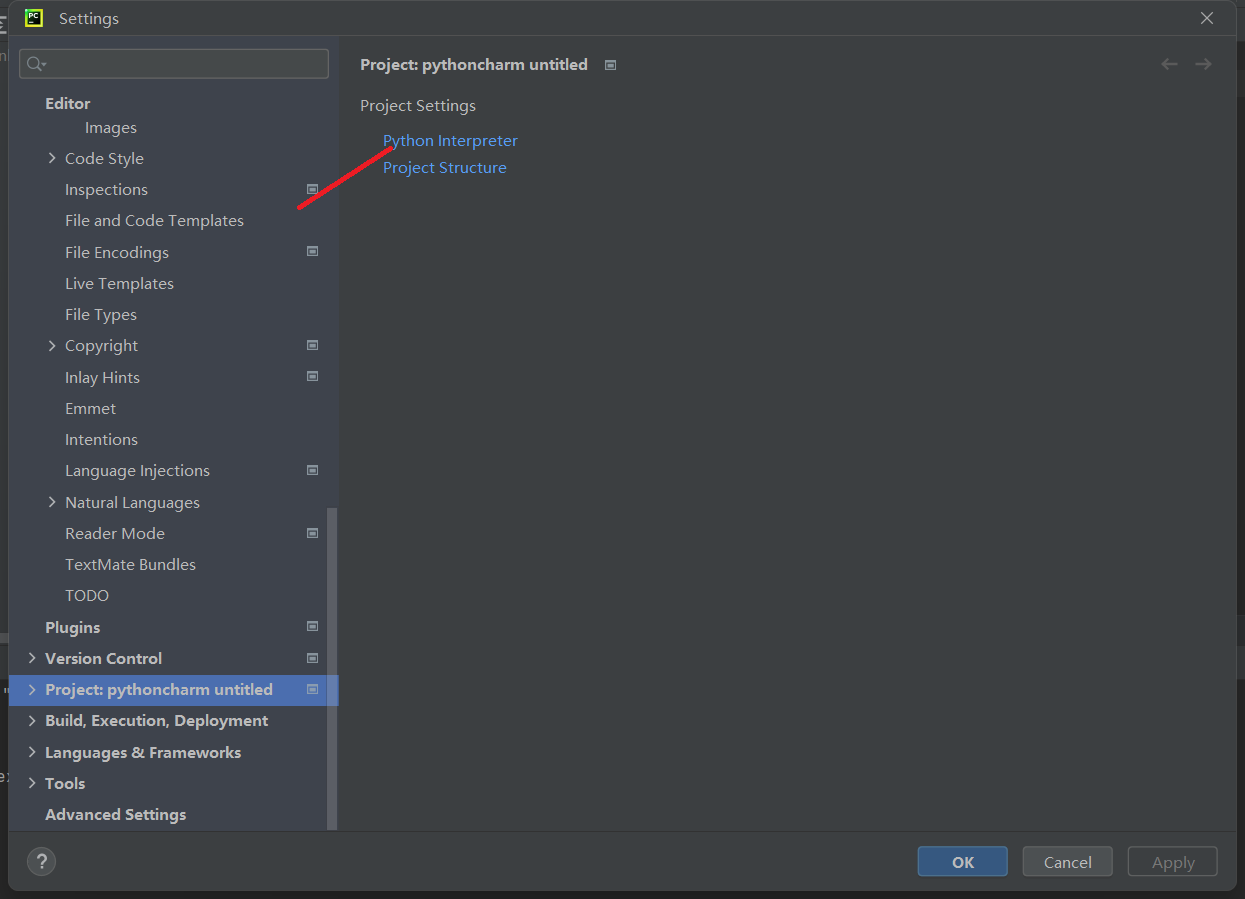This screenshot has width=1245, height=899.
Task: Select Languages & Frameworks label
Action: 143,752
